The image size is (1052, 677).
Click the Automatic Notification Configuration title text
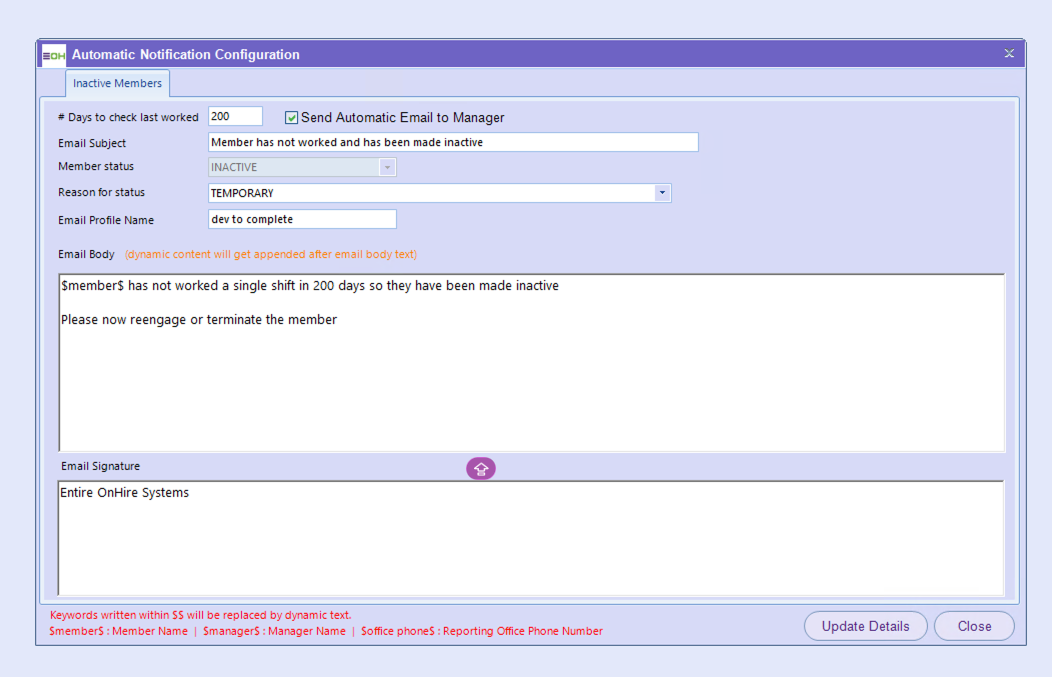[186, 55]
